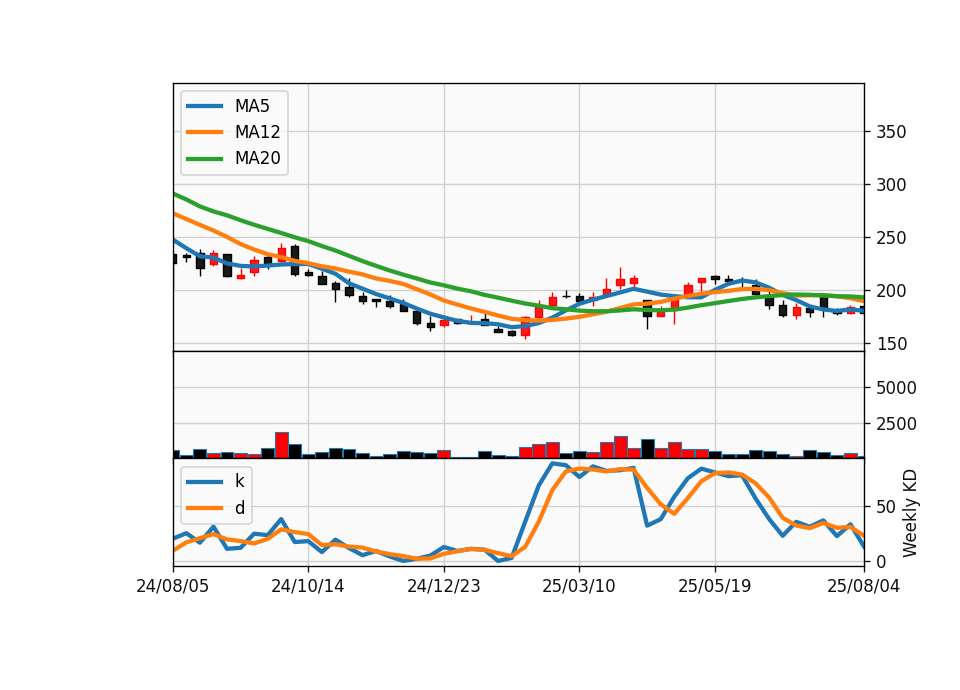The image size is (960, 690).
Task: Click the d legend label
Action: pyautogui.click(x=239, y=508)
